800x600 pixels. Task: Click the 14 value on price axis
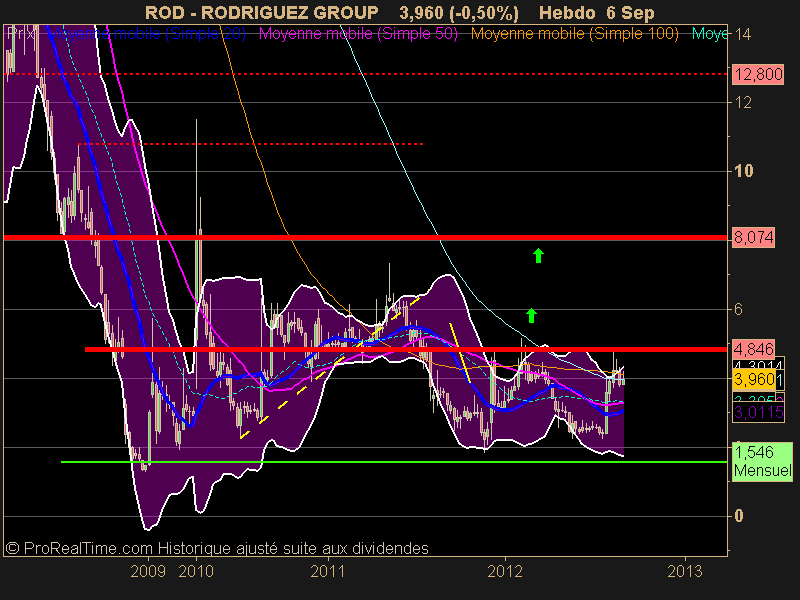pyautogui.click(x=742, y=34)
